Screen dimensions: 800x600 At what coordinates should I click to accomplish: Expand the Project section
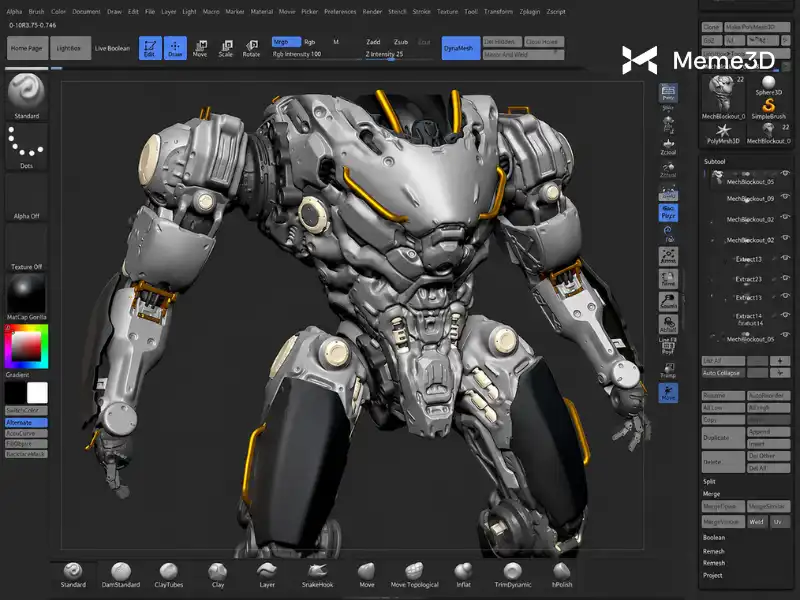[713, 575]
